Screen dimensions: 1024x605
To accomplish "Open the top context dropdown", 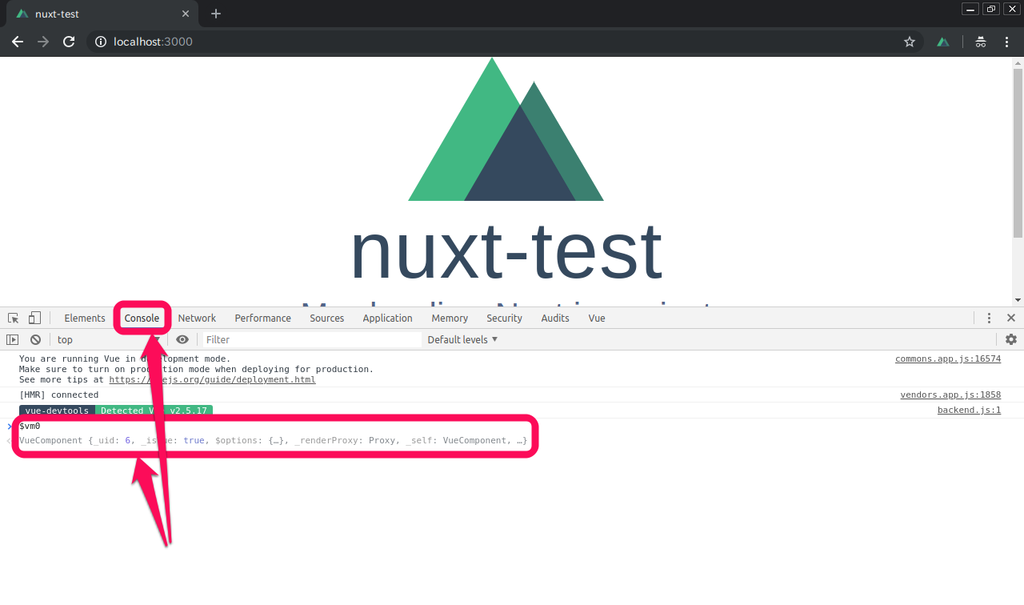I will click(108, 340).
